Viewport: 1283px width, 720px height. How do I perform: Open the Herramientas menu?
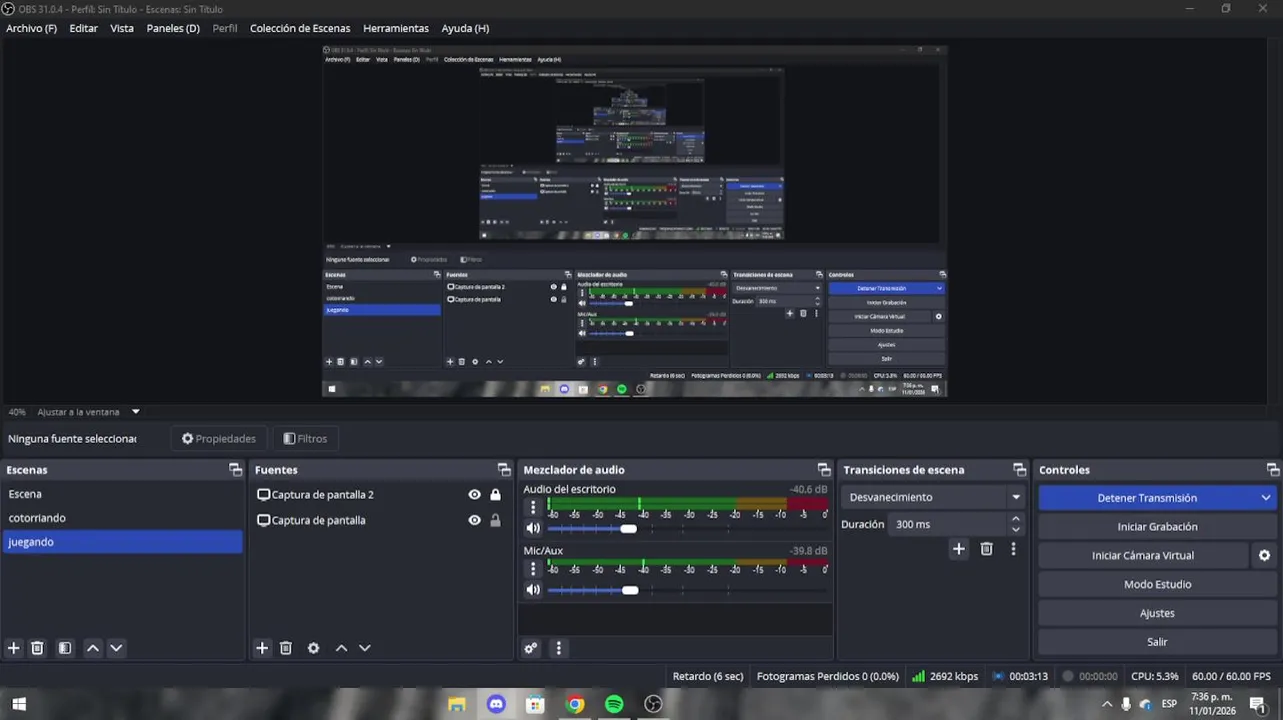[396, 28]
